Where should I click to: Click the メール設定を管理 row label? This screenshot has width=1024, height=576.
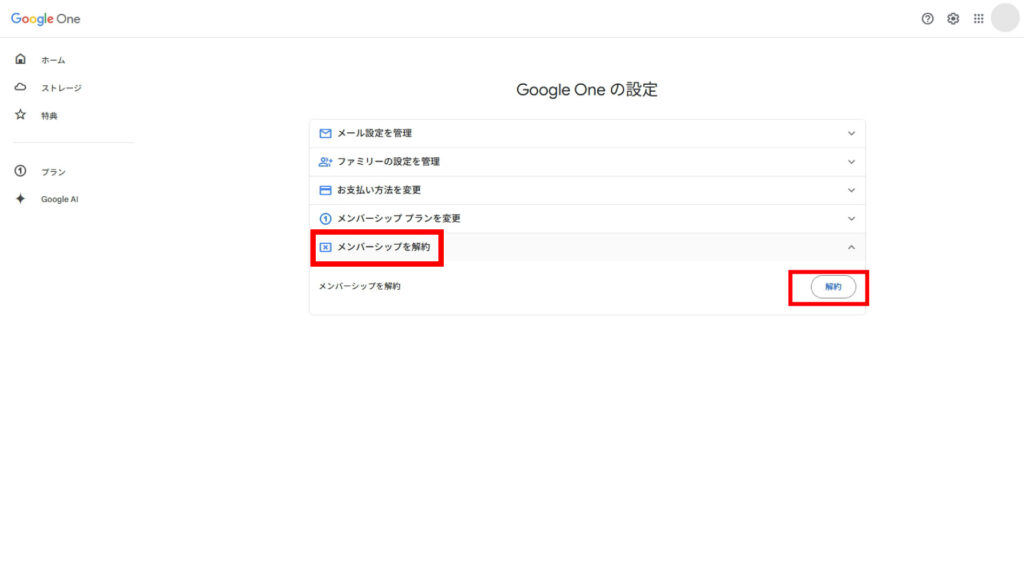coord(374,133)
